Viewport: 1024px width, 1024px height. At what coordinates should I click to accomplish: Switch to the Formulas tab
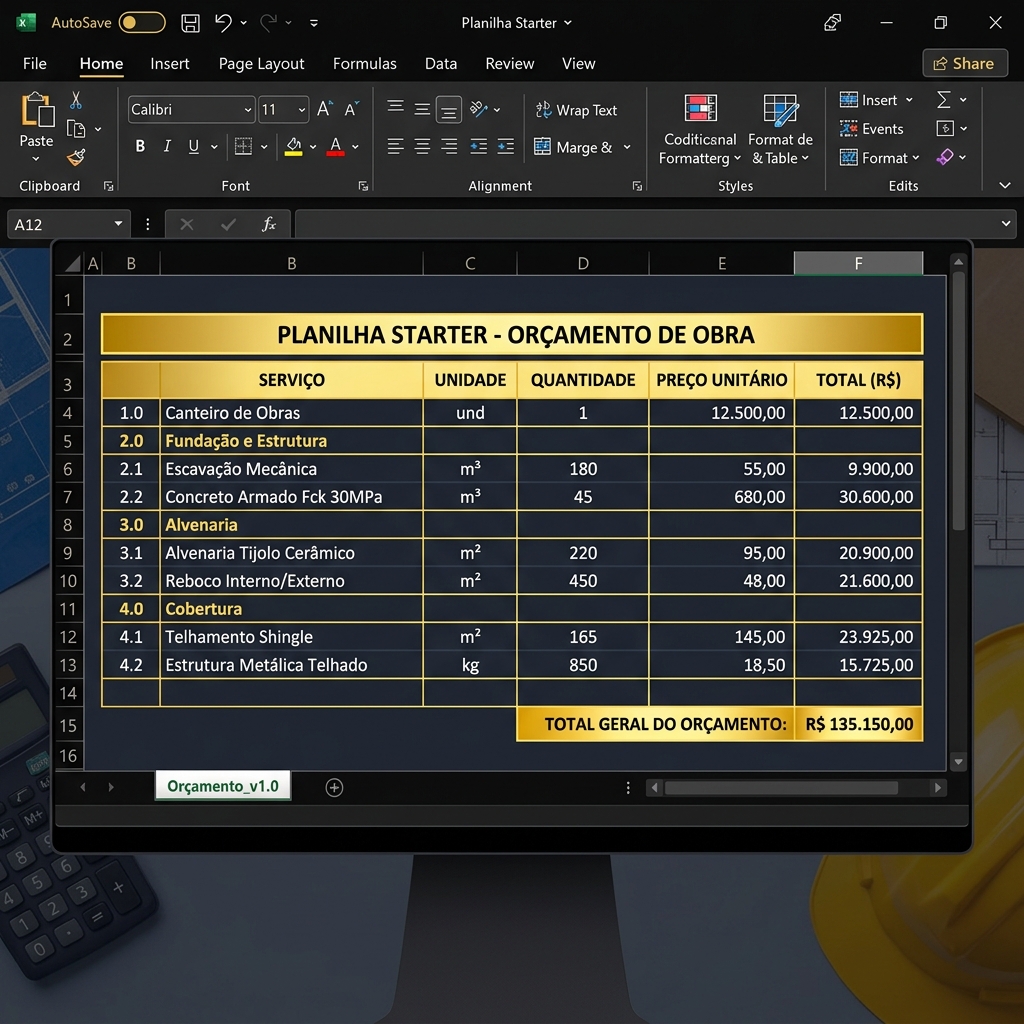(x=364, y=63)
